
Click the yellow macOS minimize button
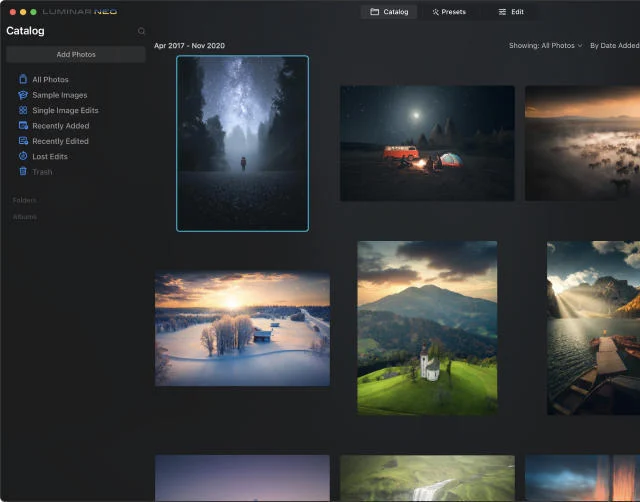pyautogui.click(x=23, y=12)
